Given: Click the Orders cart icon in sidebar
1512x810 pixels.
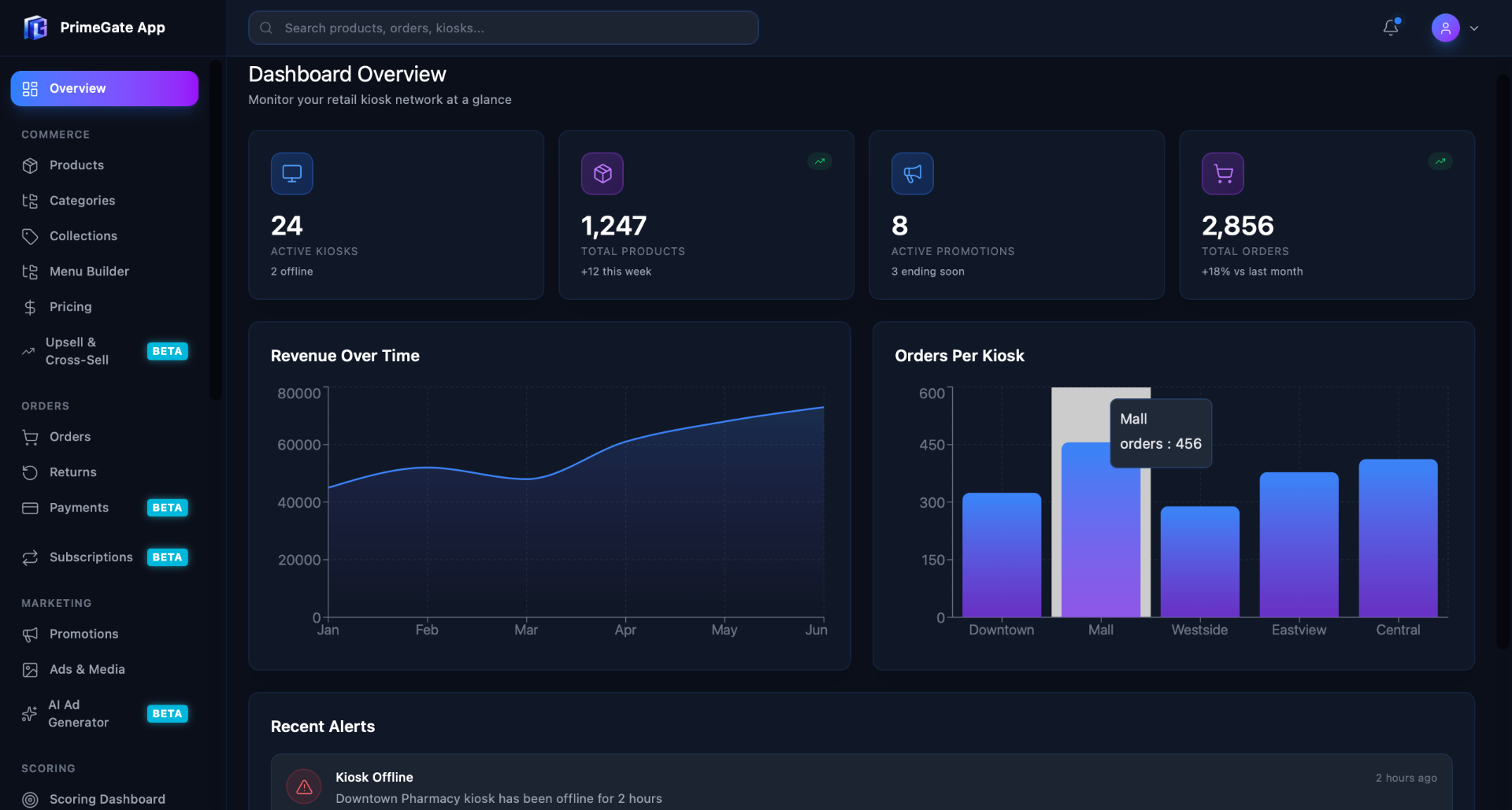Looking at the screenshot, I should (x=30, y=437).
